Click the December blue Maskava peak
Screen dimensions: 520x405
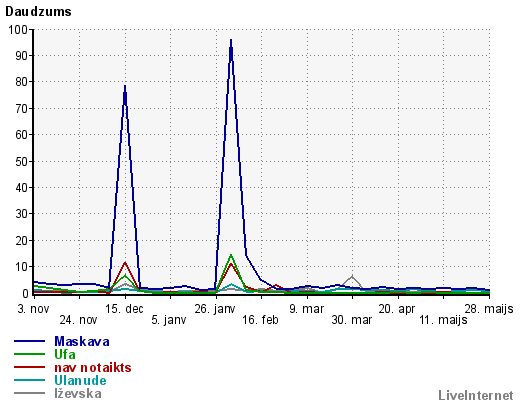pyautogui.click(x=125, y=87)
